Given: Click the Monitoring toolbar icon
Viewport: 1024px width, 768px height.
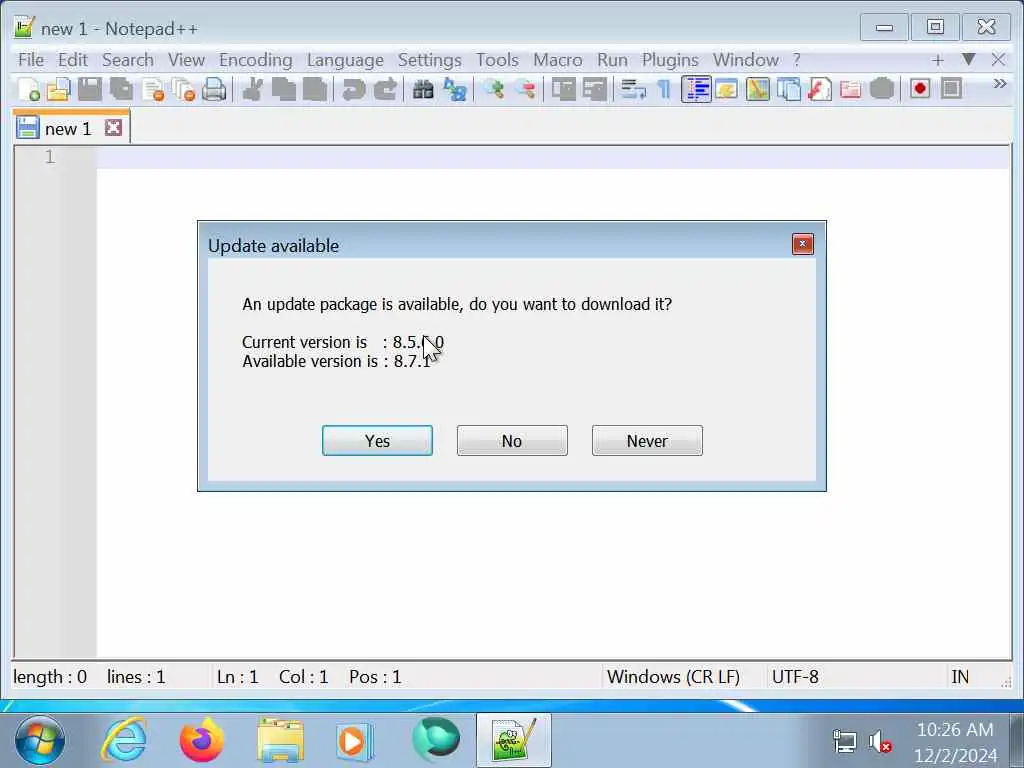Looking at the screenshot, I should point(882,89).
